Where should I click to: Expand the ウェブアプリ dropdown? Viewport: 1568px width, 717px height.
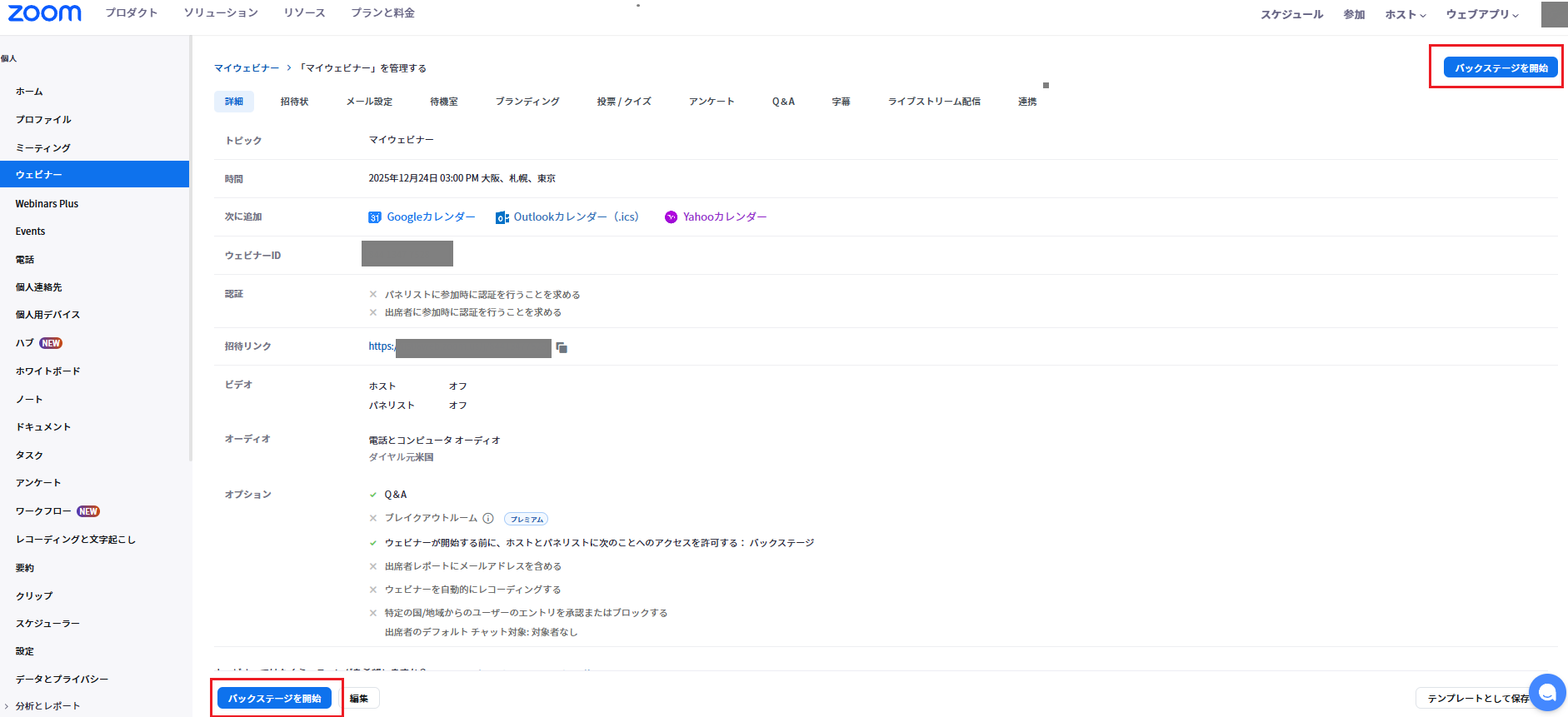pyautogui.click(x=1481, y=15)
